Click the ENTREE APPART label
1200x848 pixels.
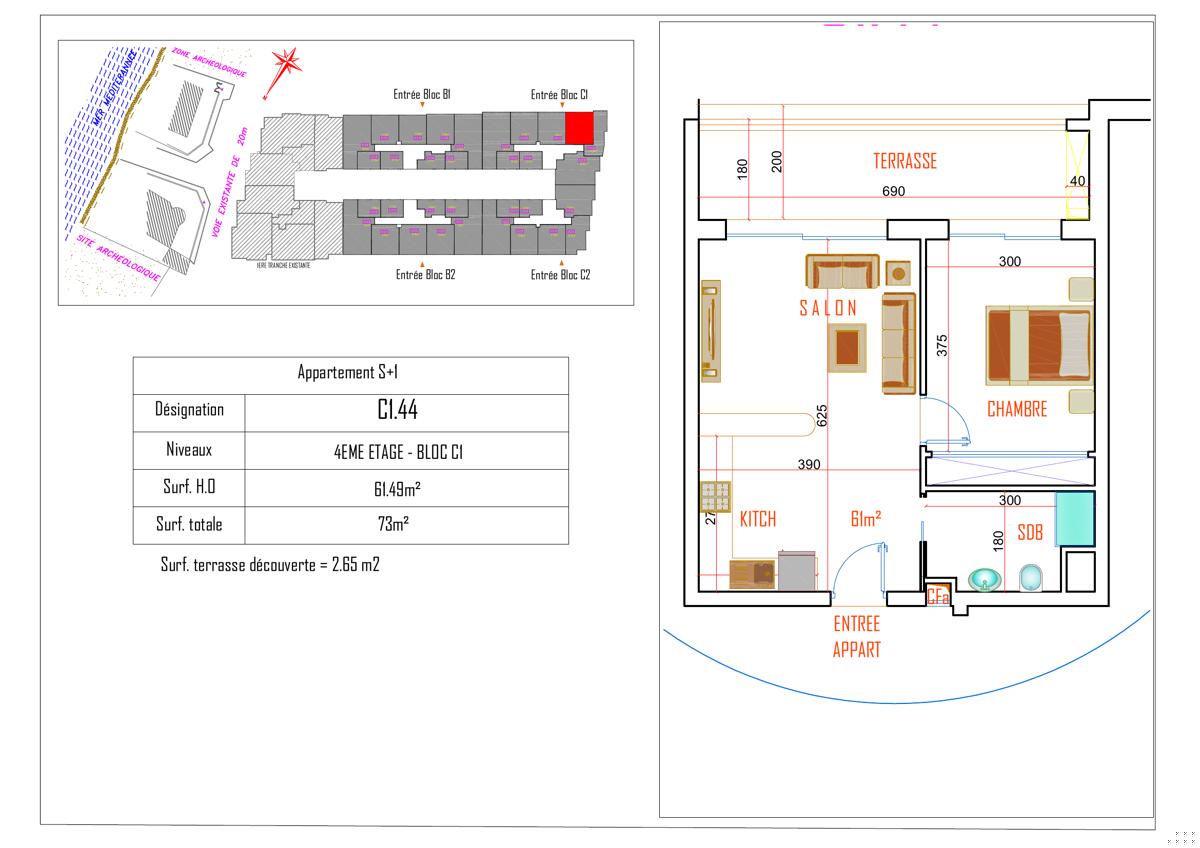click(x=857, y=636)
